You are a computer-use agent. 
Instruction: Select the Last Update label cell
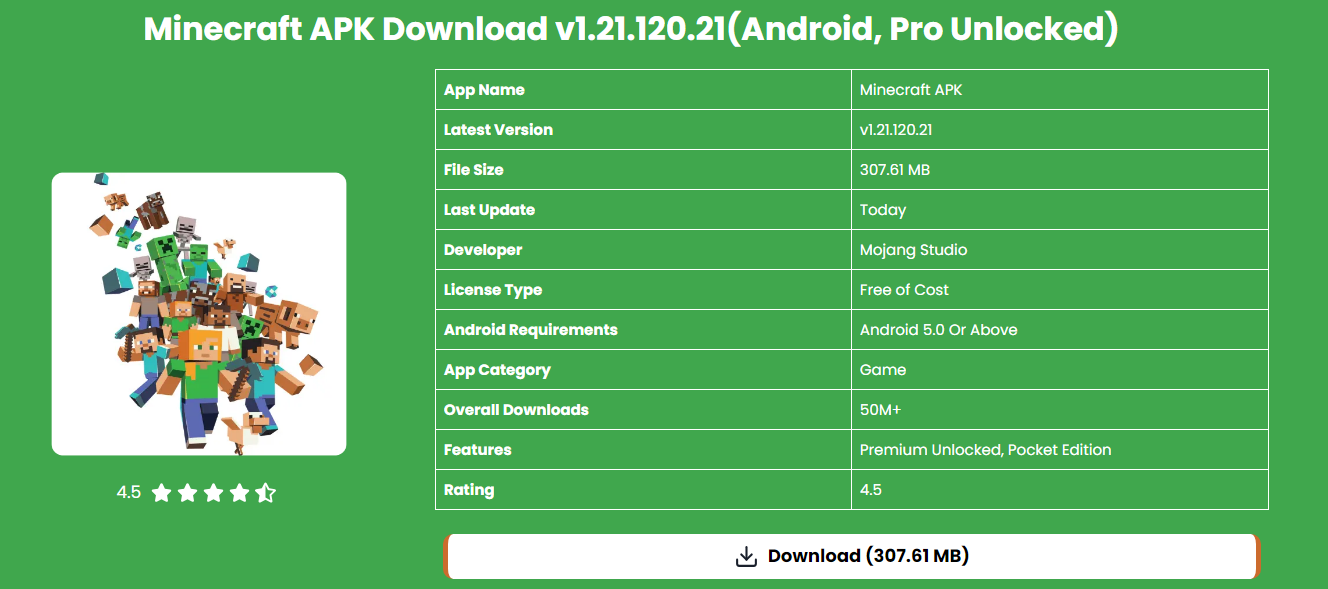pyautogui.click(x=643, y=210)
